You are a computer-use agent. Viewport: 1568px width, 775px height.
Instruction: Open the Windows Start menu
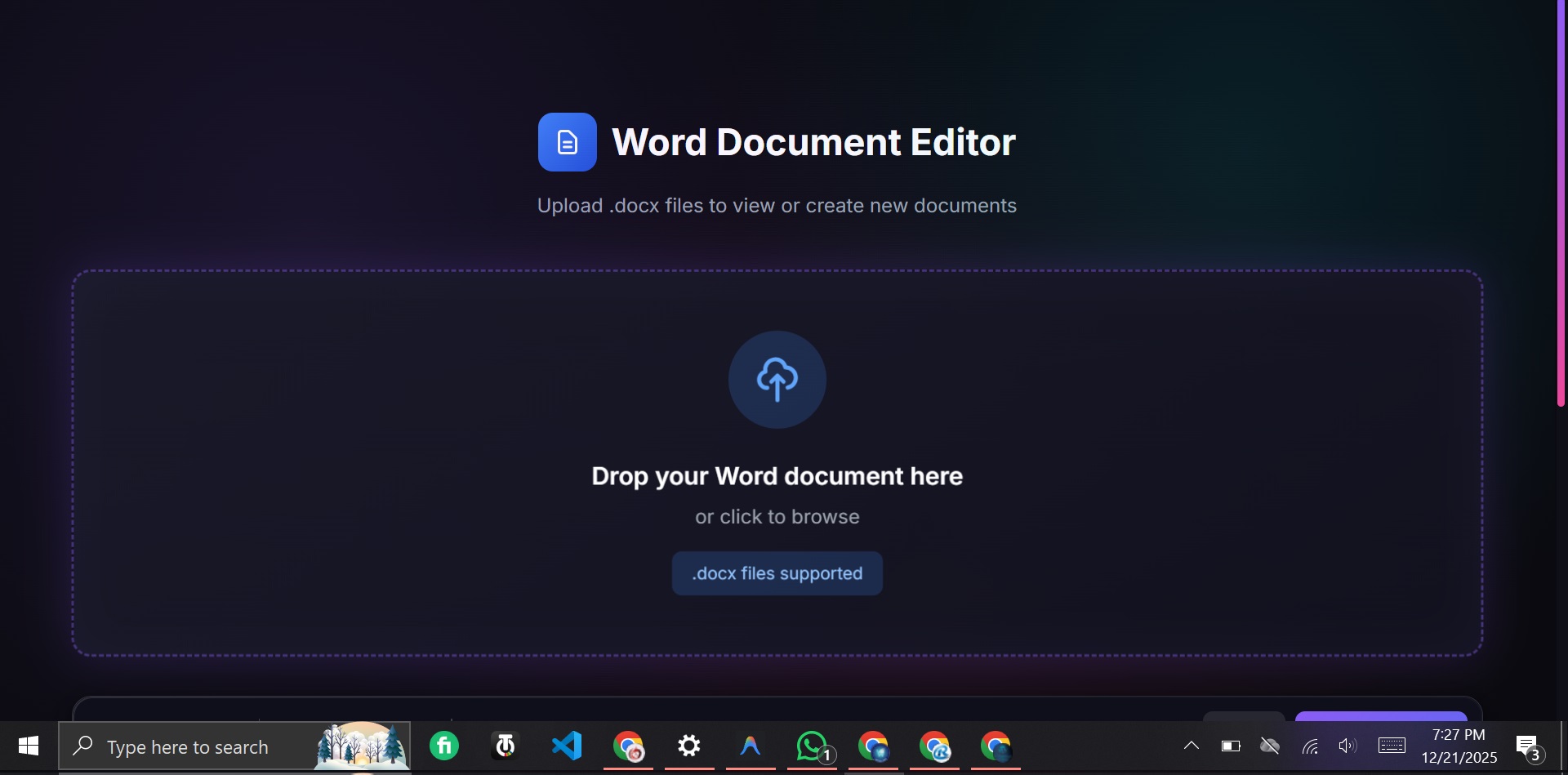tap(29, 746)
